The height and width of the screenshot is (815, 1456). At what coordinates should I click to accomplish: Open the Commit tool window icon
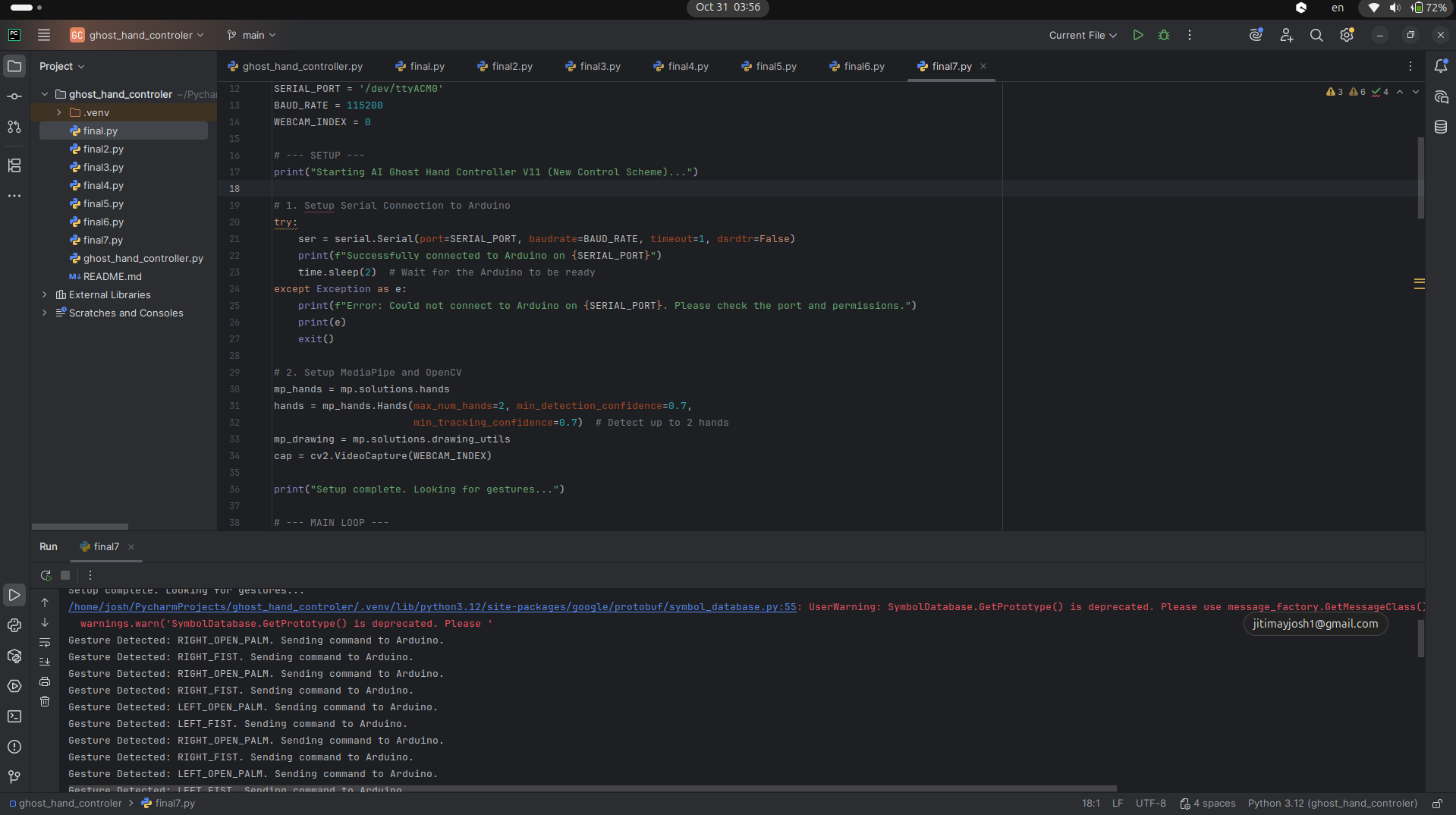point(14,96)
